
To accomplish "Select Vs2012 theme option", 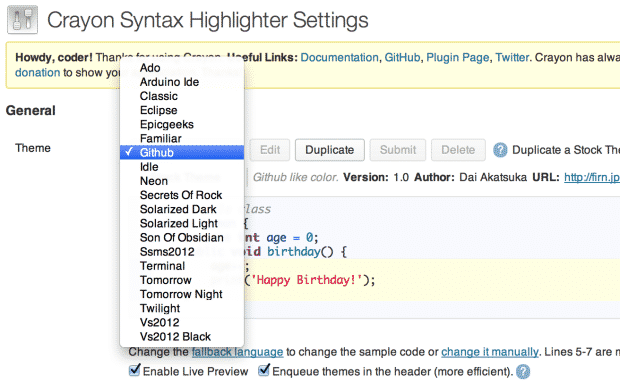I will [x=182, y=323].
